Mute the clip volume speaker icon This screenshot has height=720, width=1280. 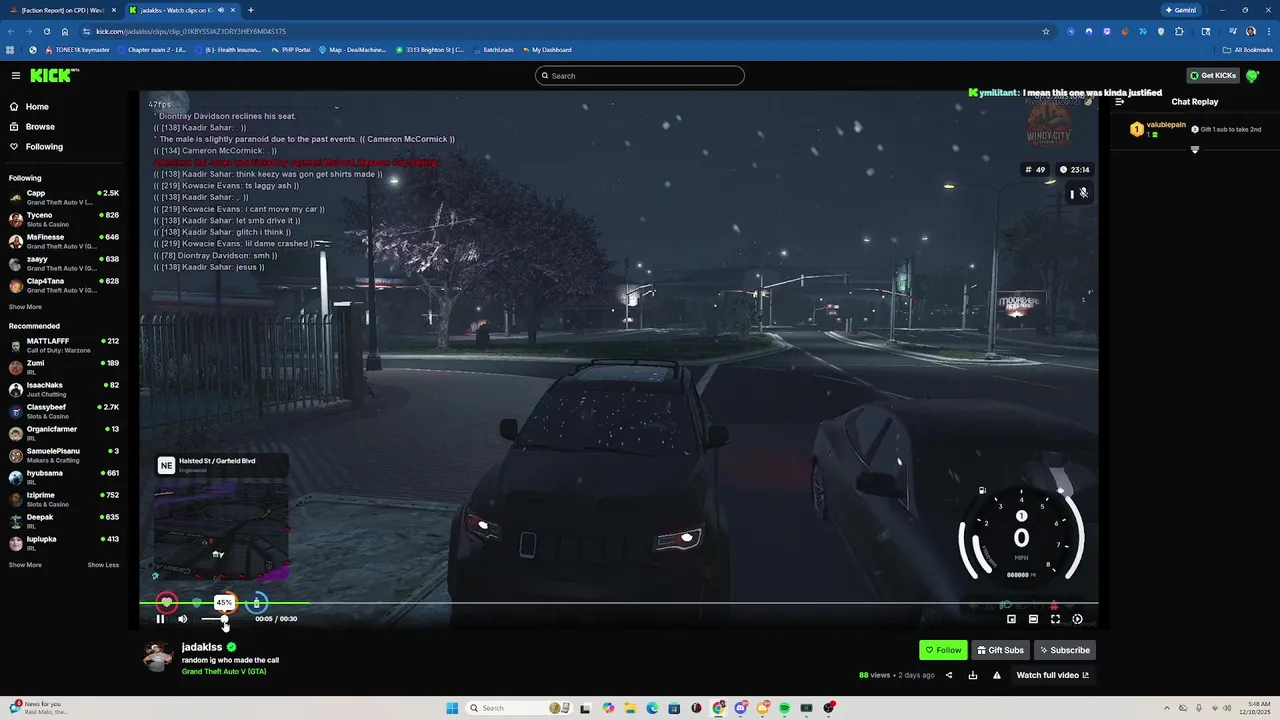pos(182,619)
